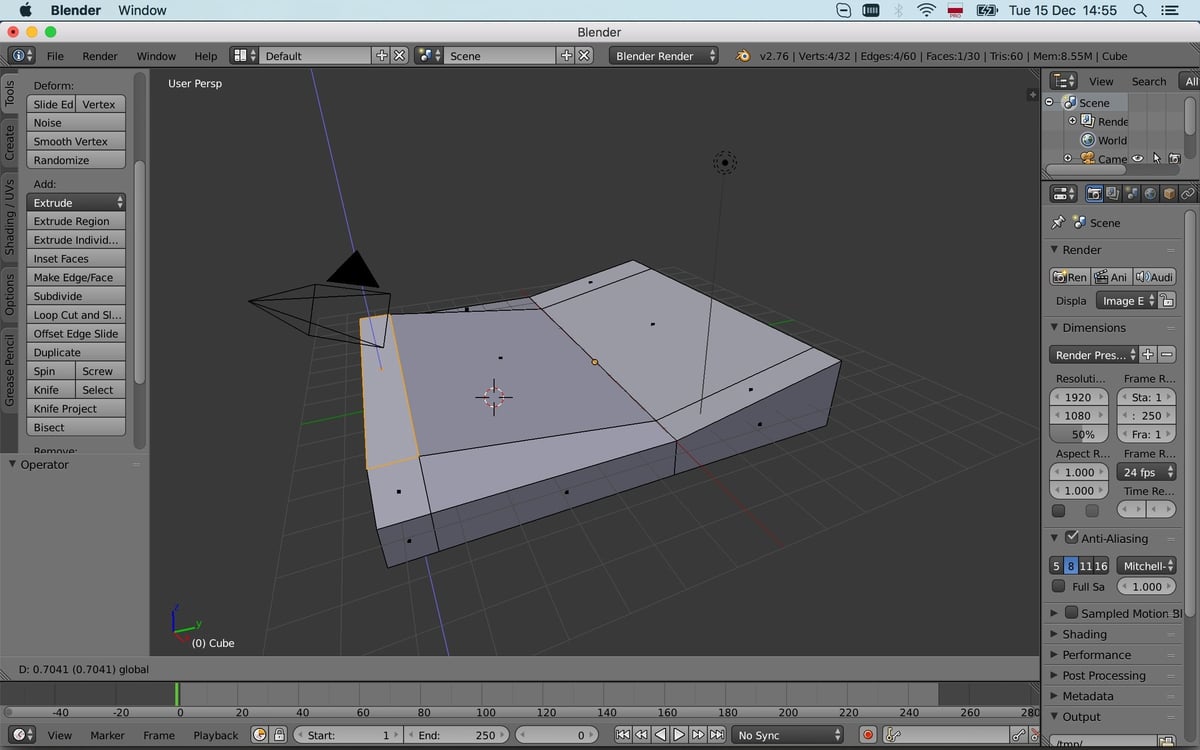Enable Auto Keyframe record button in timeline

click(x=868, y=734)
